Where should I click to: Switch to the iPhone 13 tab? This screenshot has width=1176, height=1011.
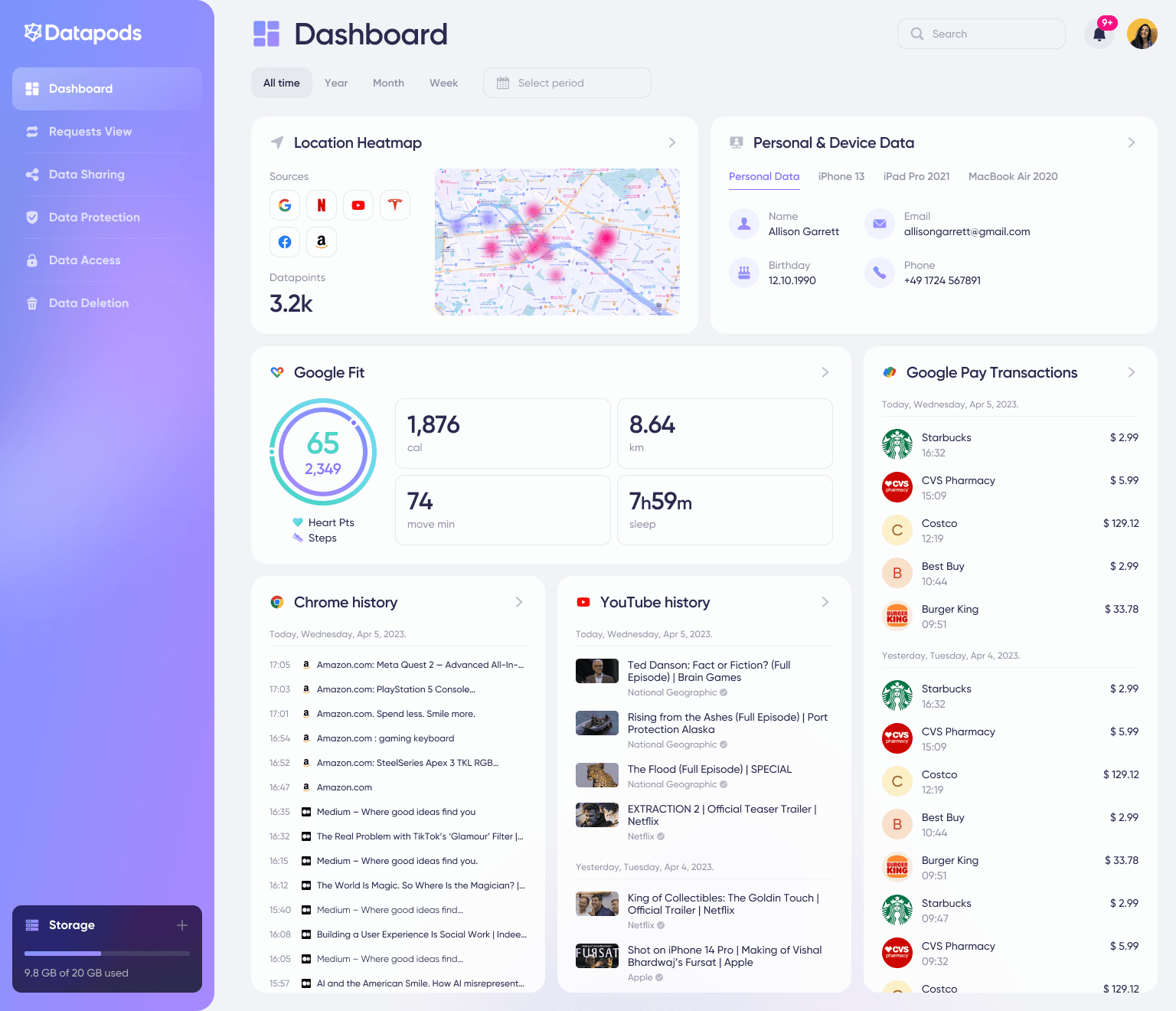tap(841, 176)
